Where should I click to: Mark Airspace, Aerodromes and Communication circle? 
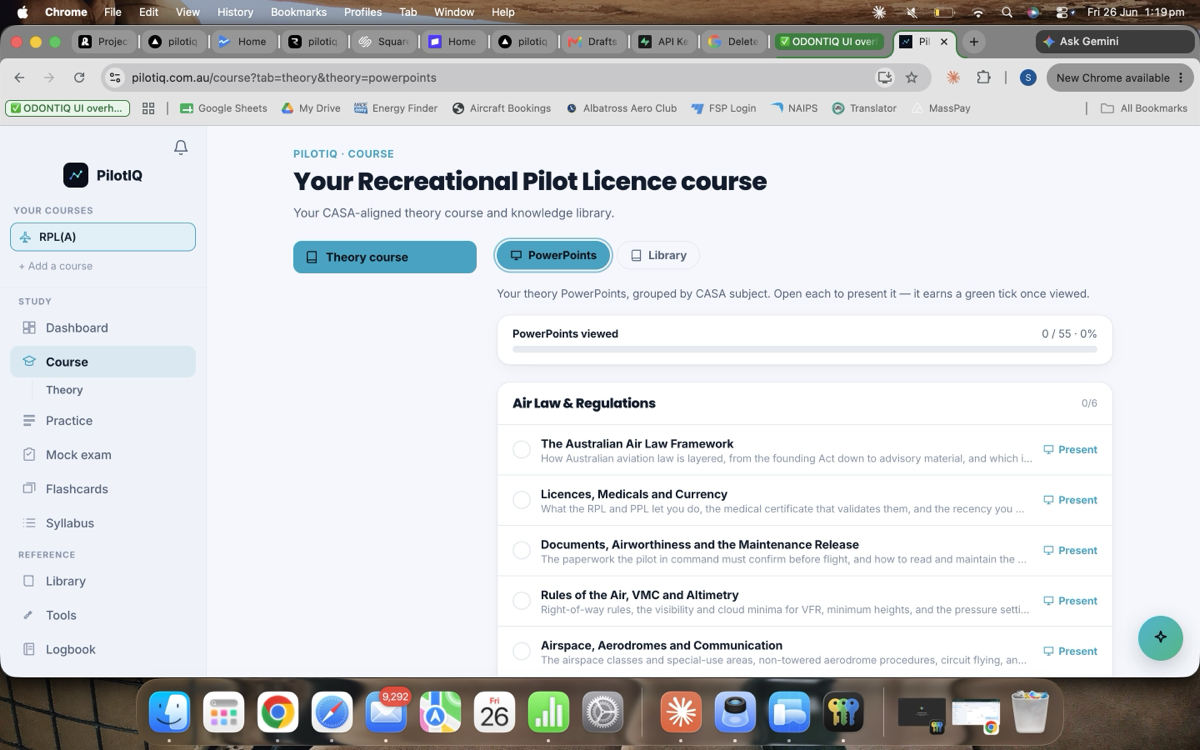(521, 651)
